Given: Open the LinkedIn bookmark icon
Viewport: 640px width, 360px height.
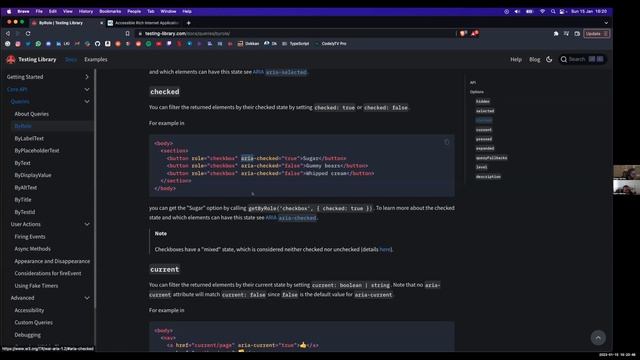Looking at the screenshot, I should click(x=58, y=44).
